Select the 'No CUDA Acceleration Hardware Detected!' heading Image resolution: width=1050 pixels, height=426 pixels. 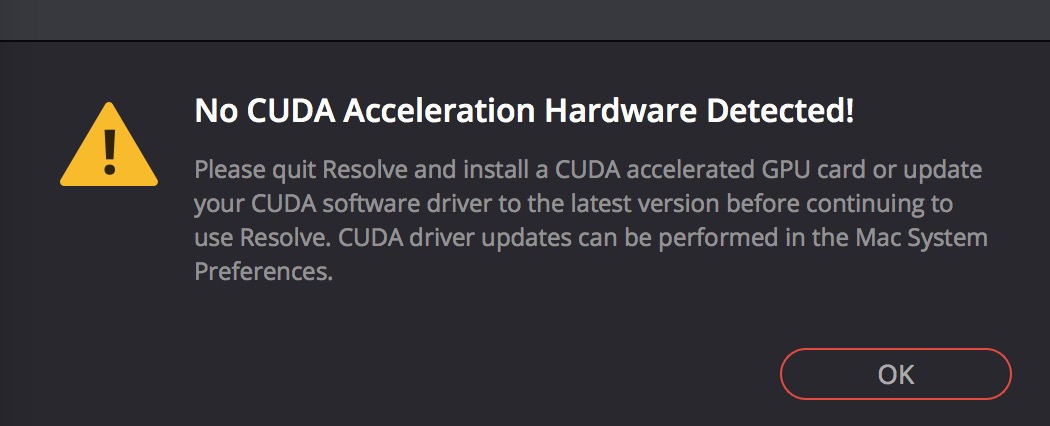point(524,112)
